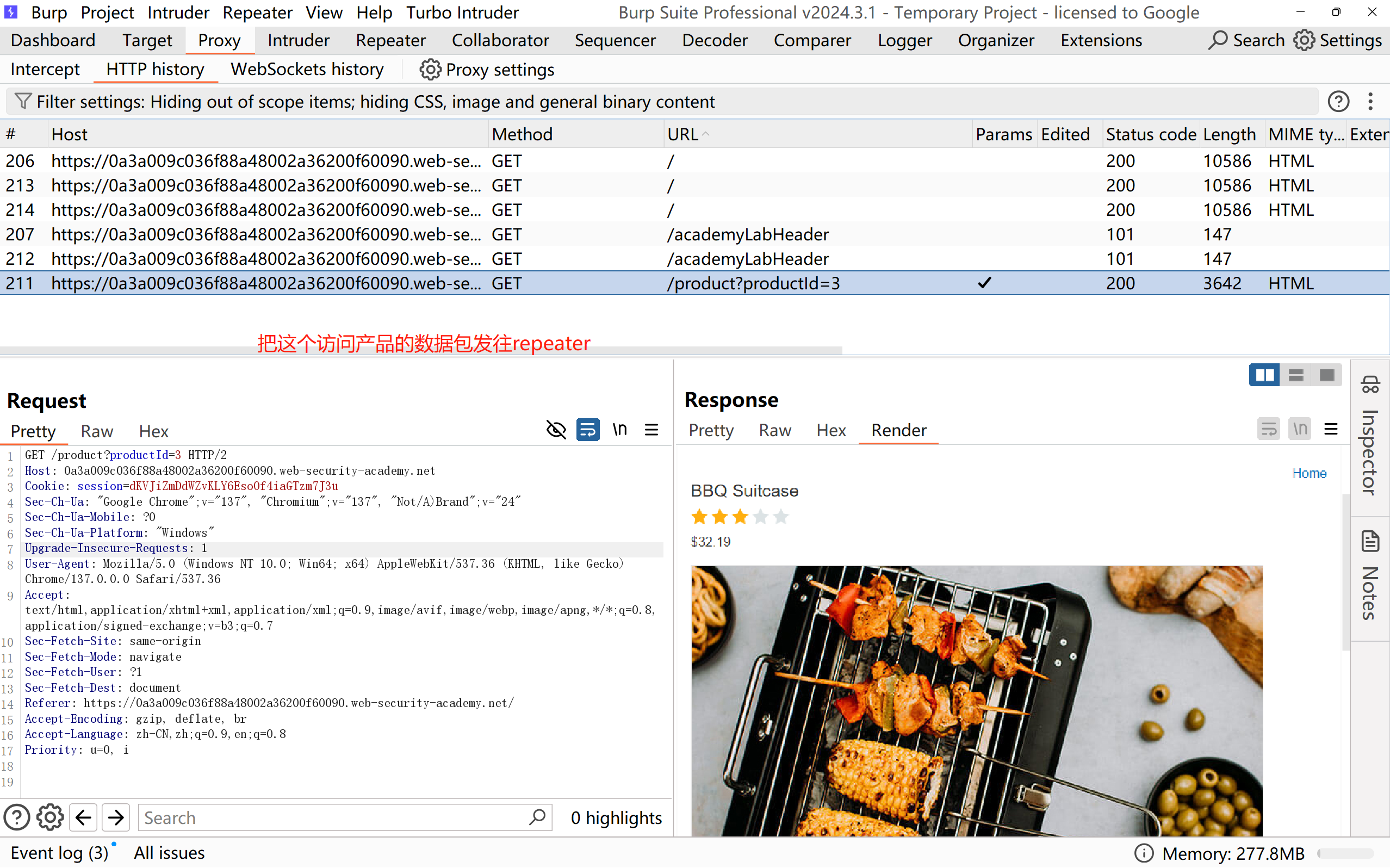
Task: Open the WebSockets history tab
Action: pyautogui.click(x=307, y=70)
